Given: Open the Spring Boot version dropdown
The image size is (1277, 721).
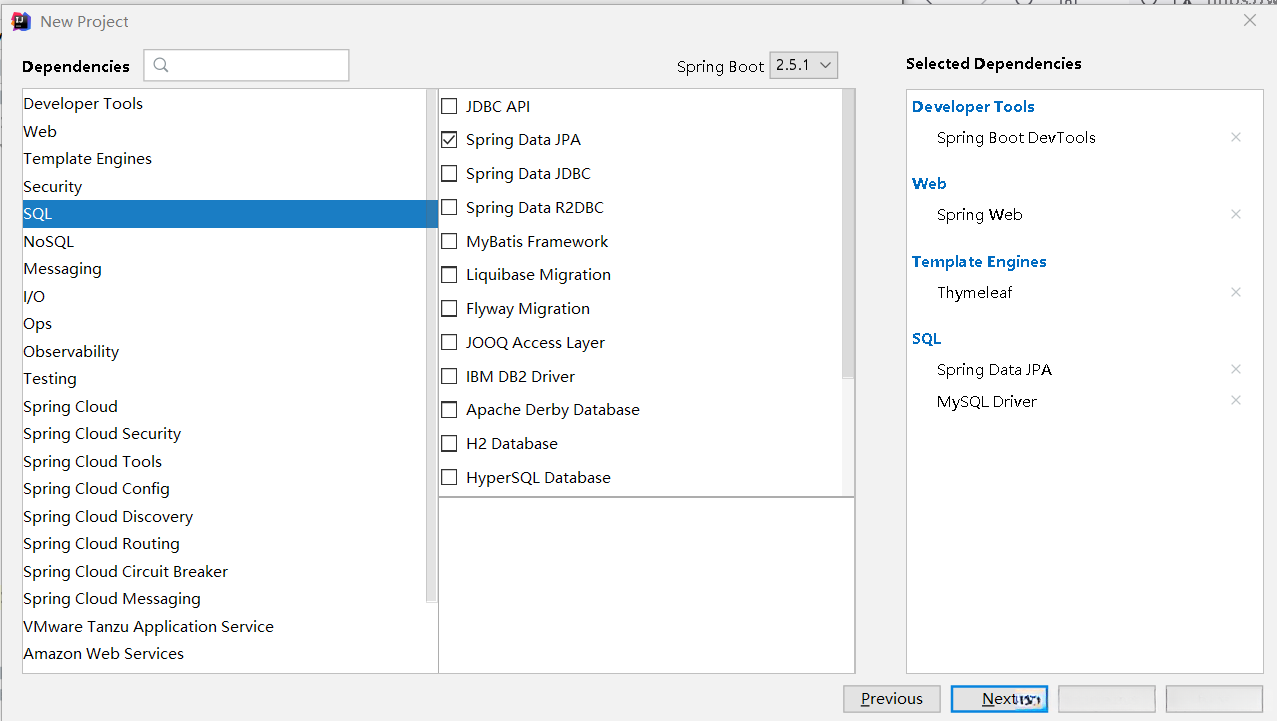Looking at the screenshot, I should click(804, 66).
